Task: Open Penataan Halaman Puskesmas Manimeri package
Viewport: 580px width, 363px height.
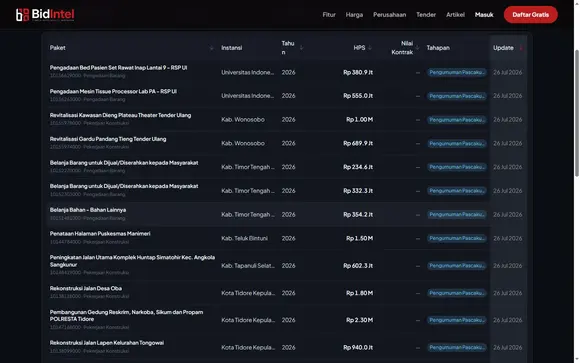Action: pos(100,233)
